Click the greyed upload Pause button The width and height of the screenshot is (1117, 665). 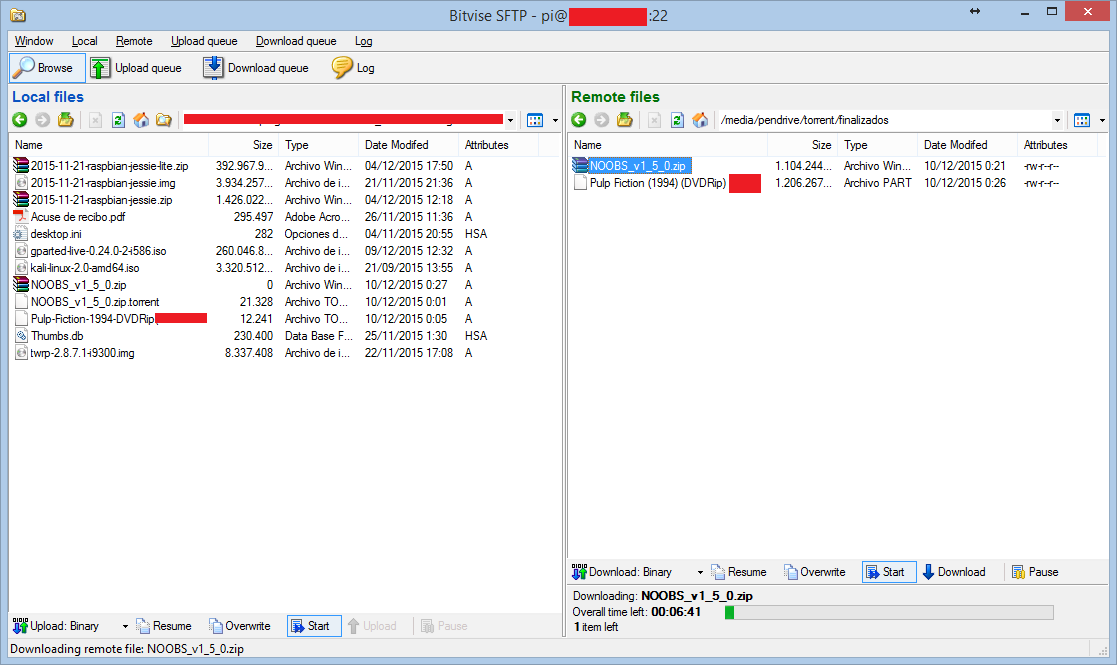(444, 627)
